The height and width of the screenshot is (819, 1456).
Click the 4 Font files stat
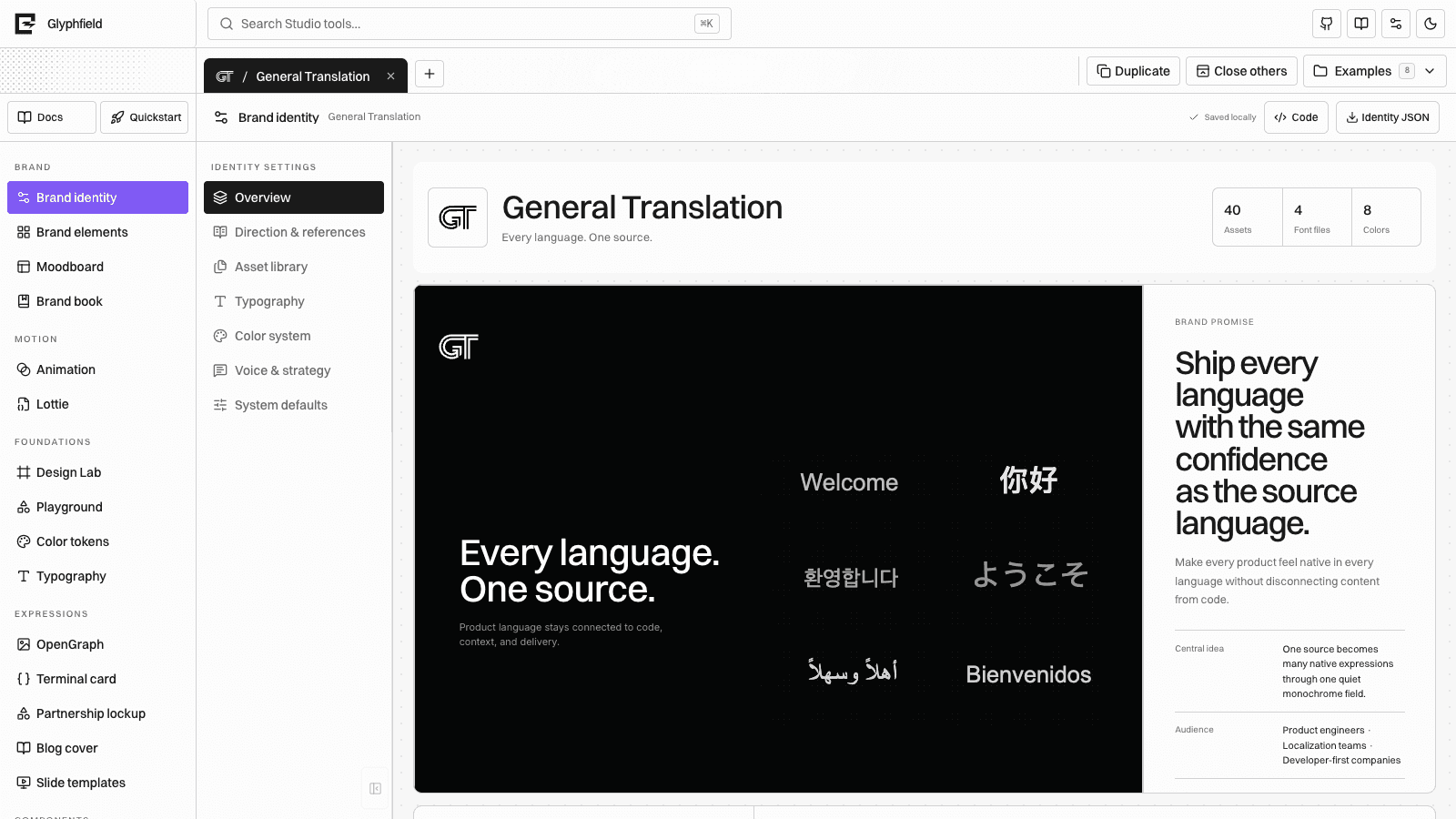(x=1317, y=217)
